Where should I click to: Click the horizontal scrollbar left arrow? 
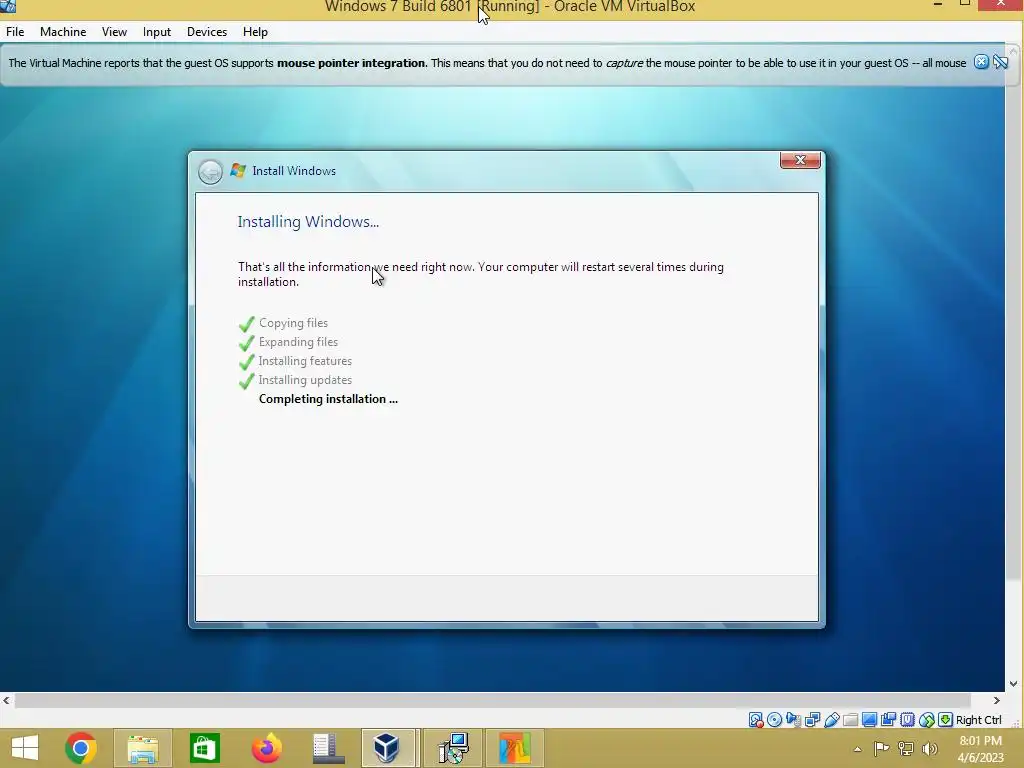6,700
